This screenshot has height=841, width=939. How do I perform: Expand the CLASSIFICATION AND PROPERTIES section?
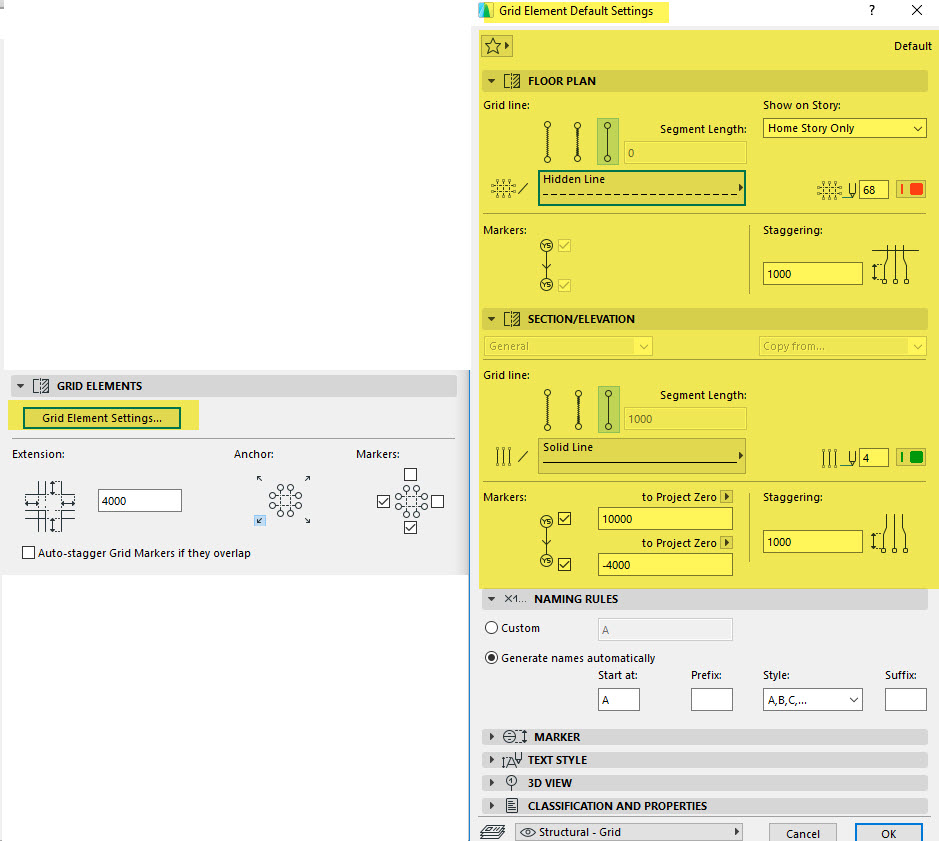click(616, 806)
